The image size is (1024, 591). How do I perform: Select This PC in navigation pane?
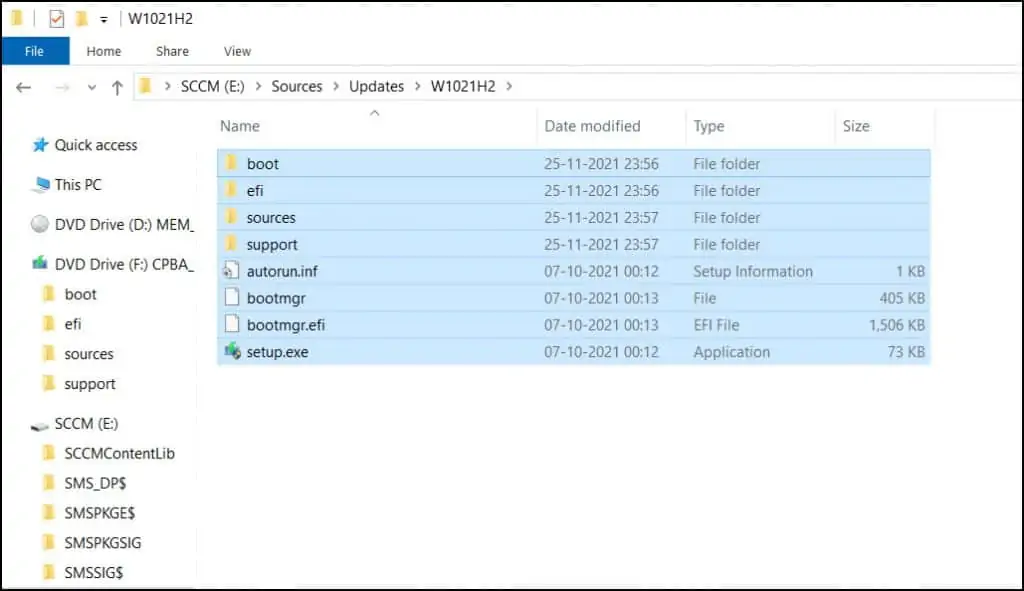click(78, 185)
